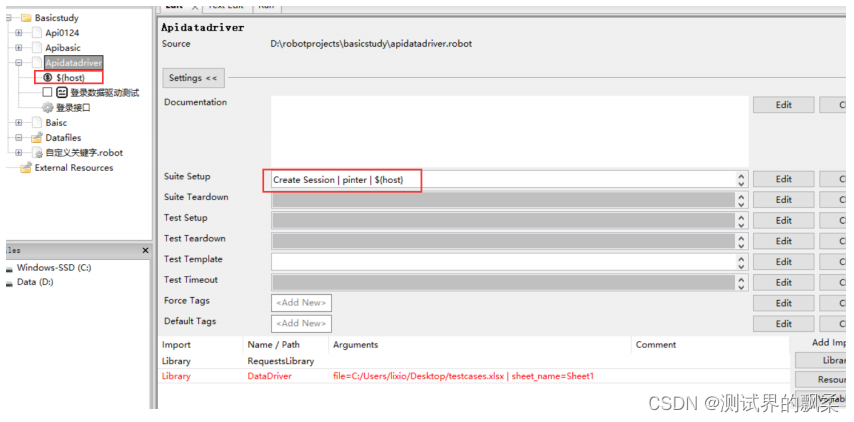
Task: Select the Data (D:) drive icon
Action: pos(9,283)
